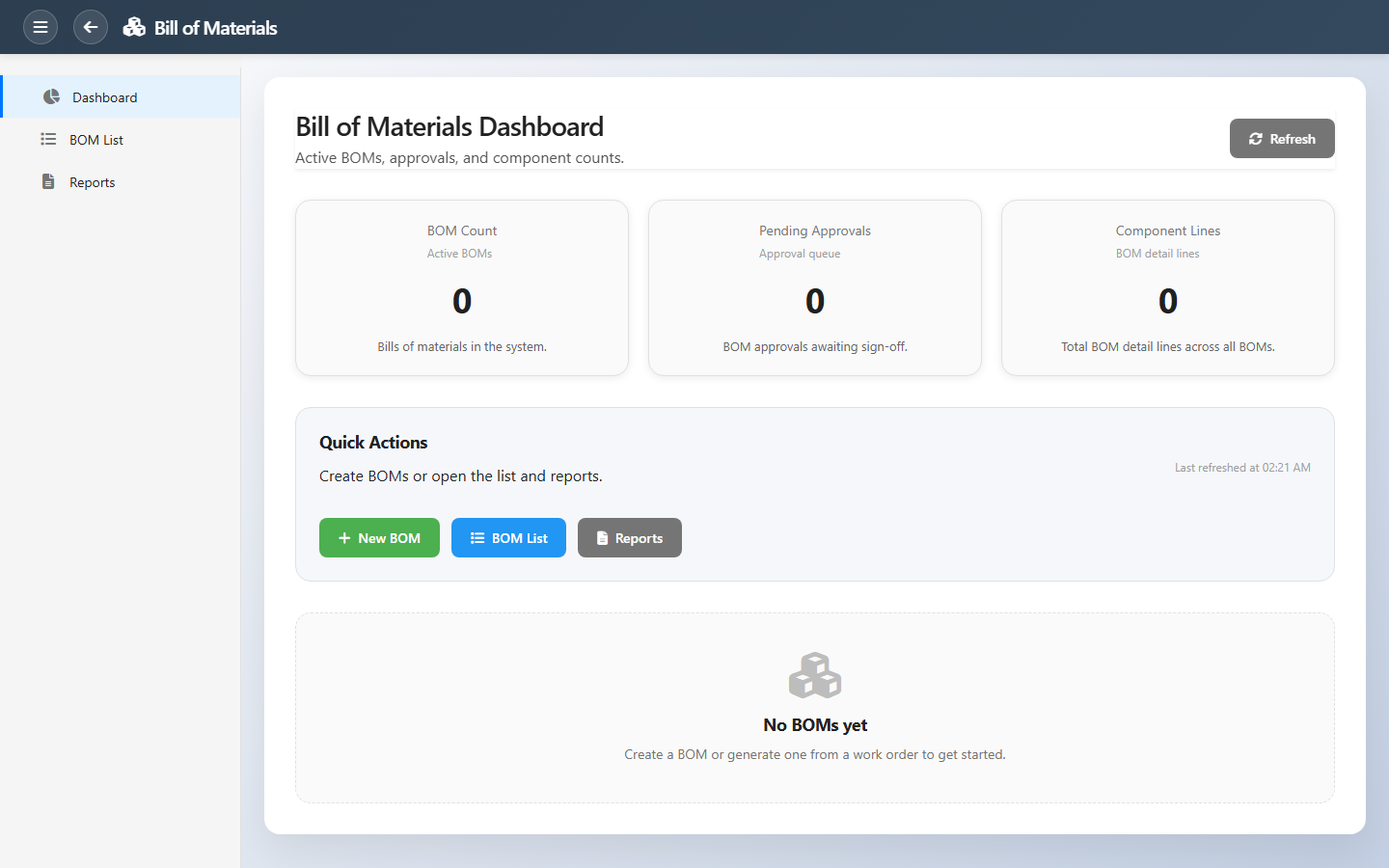
Task: Open Dashboard in the sidebar
Action: click(x=104, y=97)
